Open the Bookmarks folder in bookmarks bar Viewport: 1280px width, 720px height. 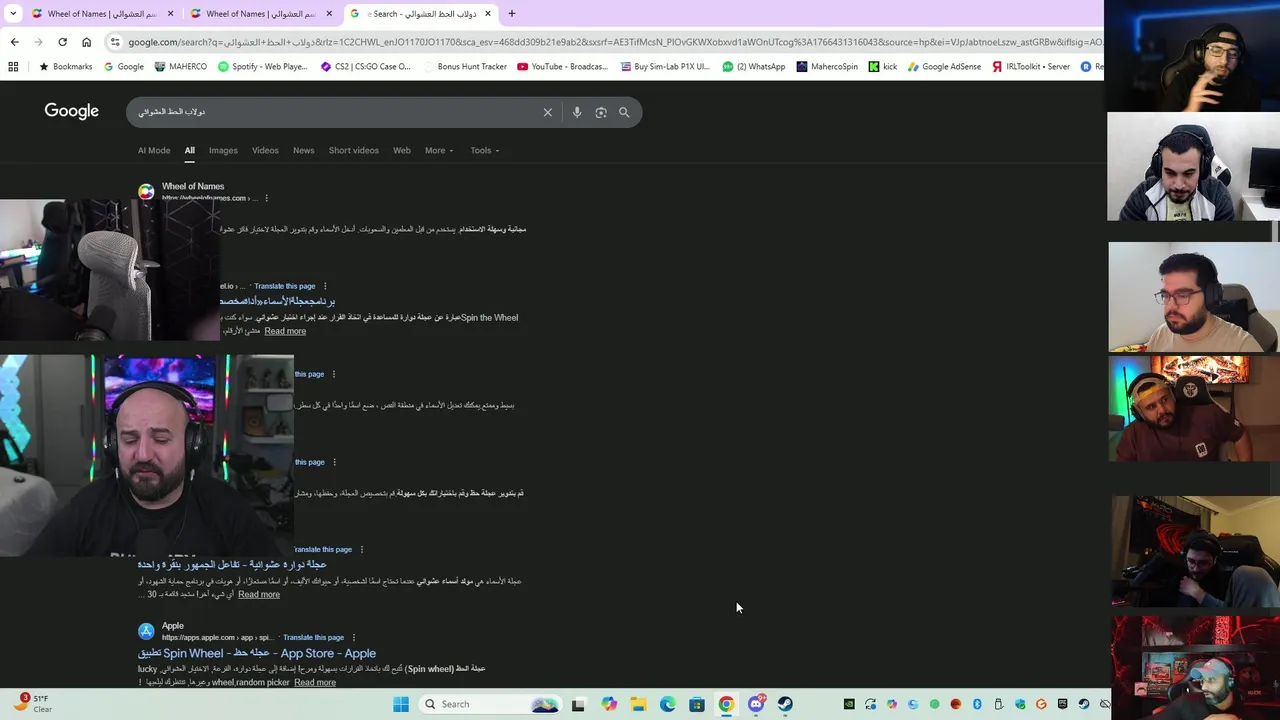65,67
